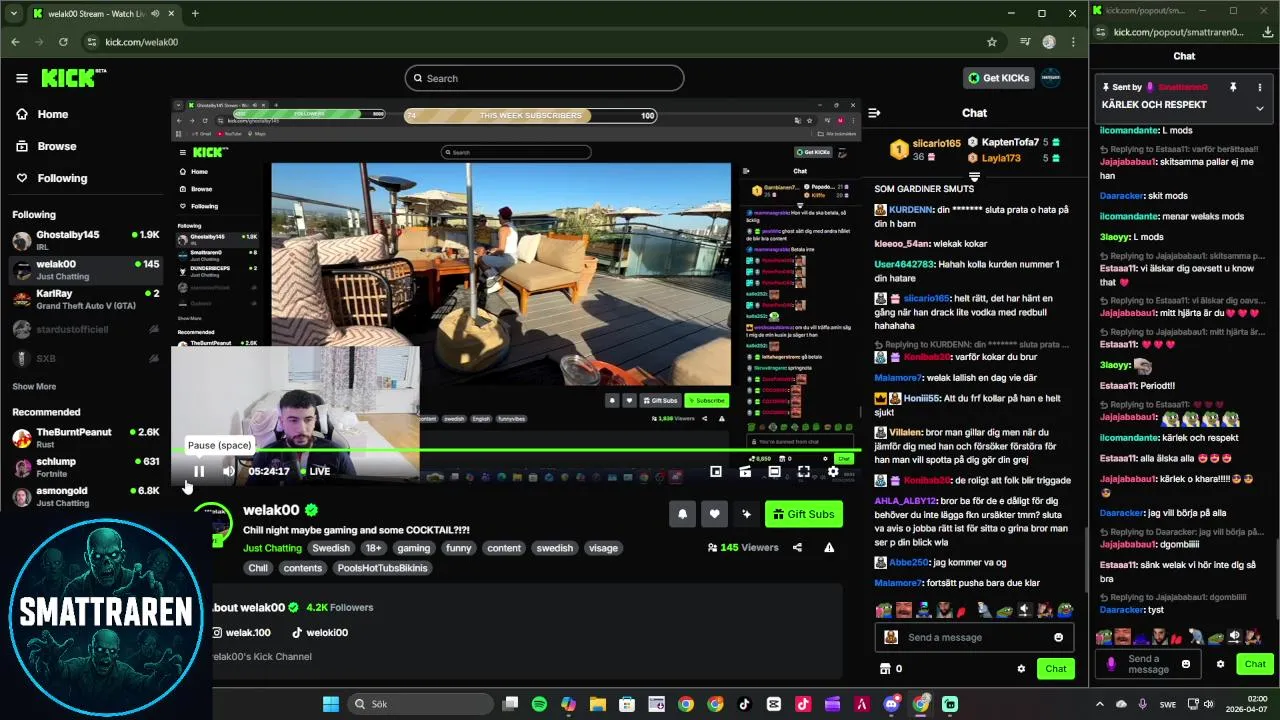Open Chrome three-dot menu

[x=1073, y=42]
